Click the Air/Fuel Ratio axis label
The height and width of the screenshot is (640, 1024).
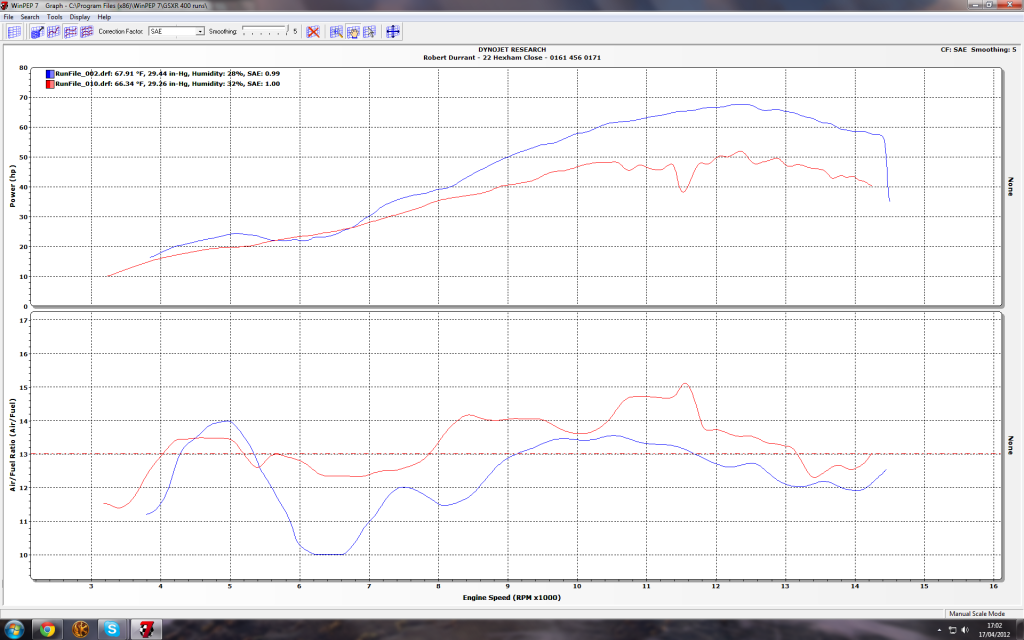12,445
